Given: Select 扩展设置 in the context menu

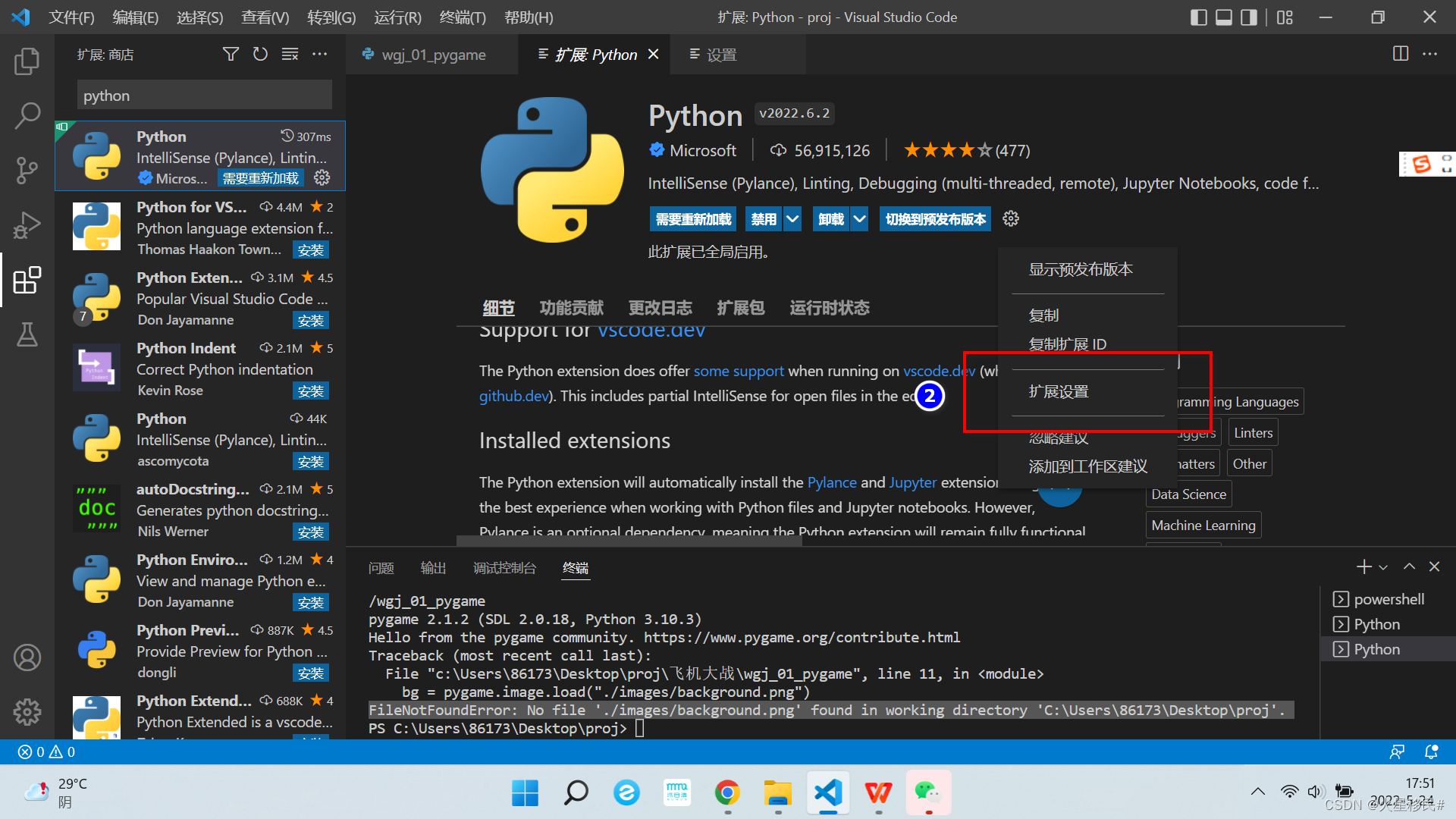Looking at the screenshot, I should pos(1059,391).
